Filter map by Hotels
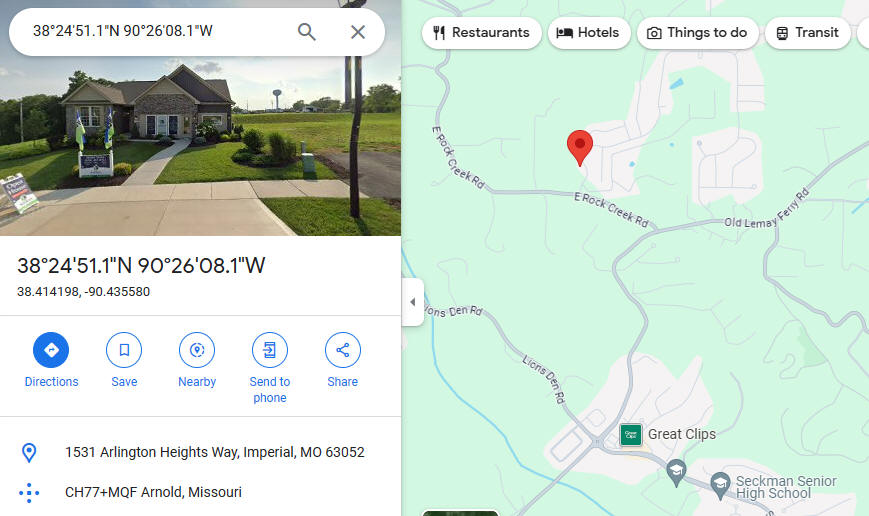Screen dimensions: 869x516 588,33
